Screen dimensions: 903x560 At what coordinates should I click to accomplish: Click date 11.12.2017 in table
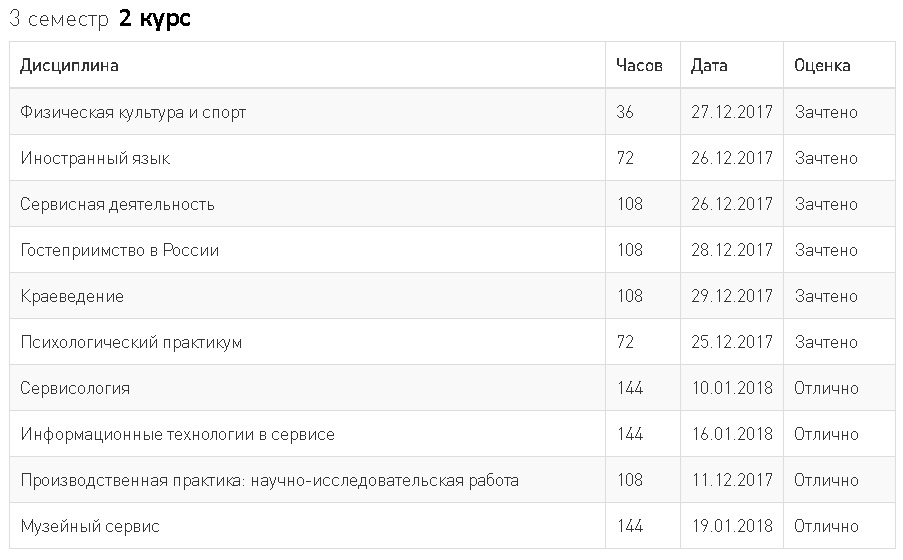[x=732, y=480]
